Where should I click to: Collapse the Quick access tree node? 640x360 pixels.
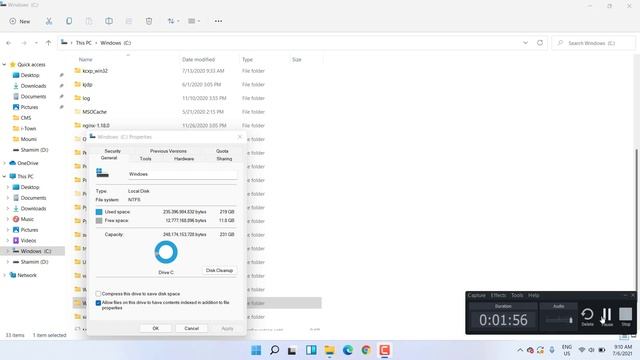click(4, 64)
